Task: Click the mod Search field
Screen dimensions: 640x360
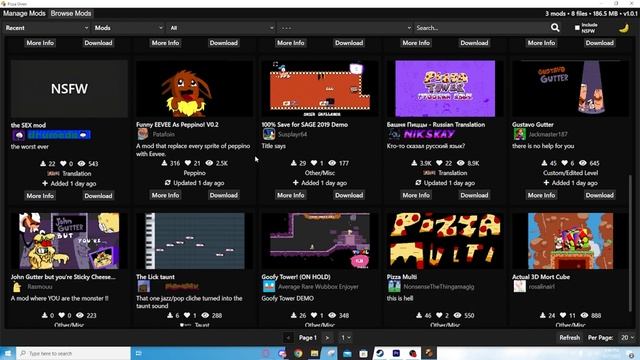Action: 482,28
